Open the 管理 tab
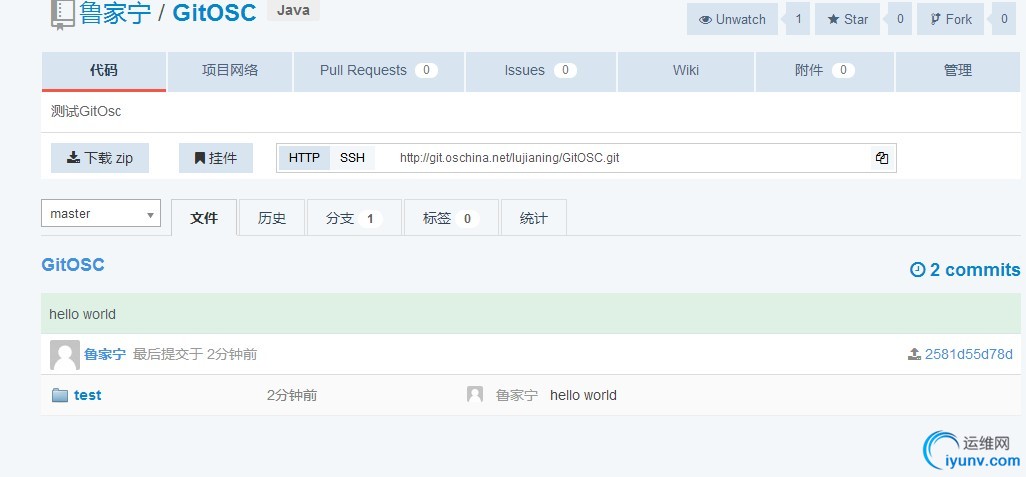The image size is (1026, 477). tap(958, 71)
